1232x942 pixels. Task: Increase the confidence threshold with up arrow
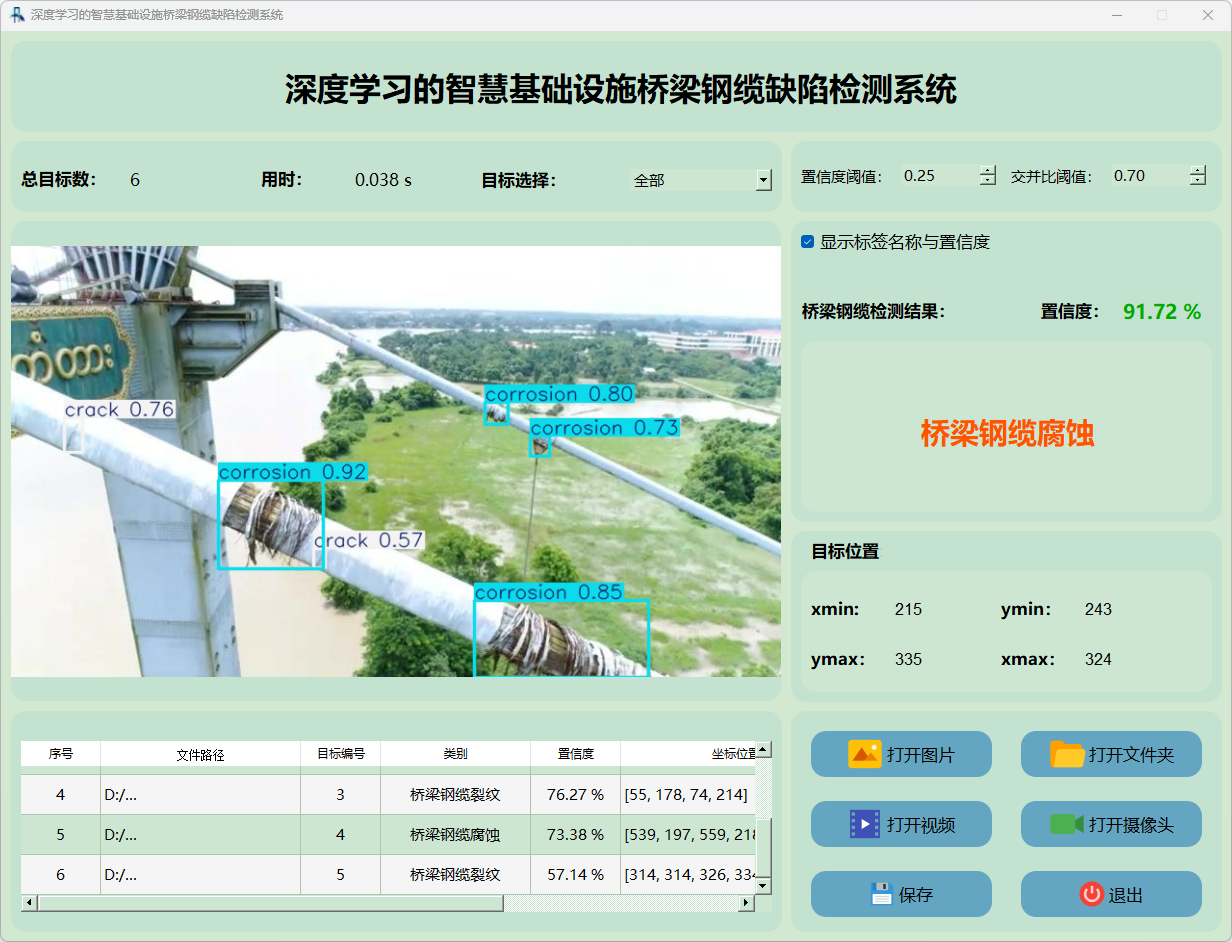pyautogui.click(x=988, y=170)
